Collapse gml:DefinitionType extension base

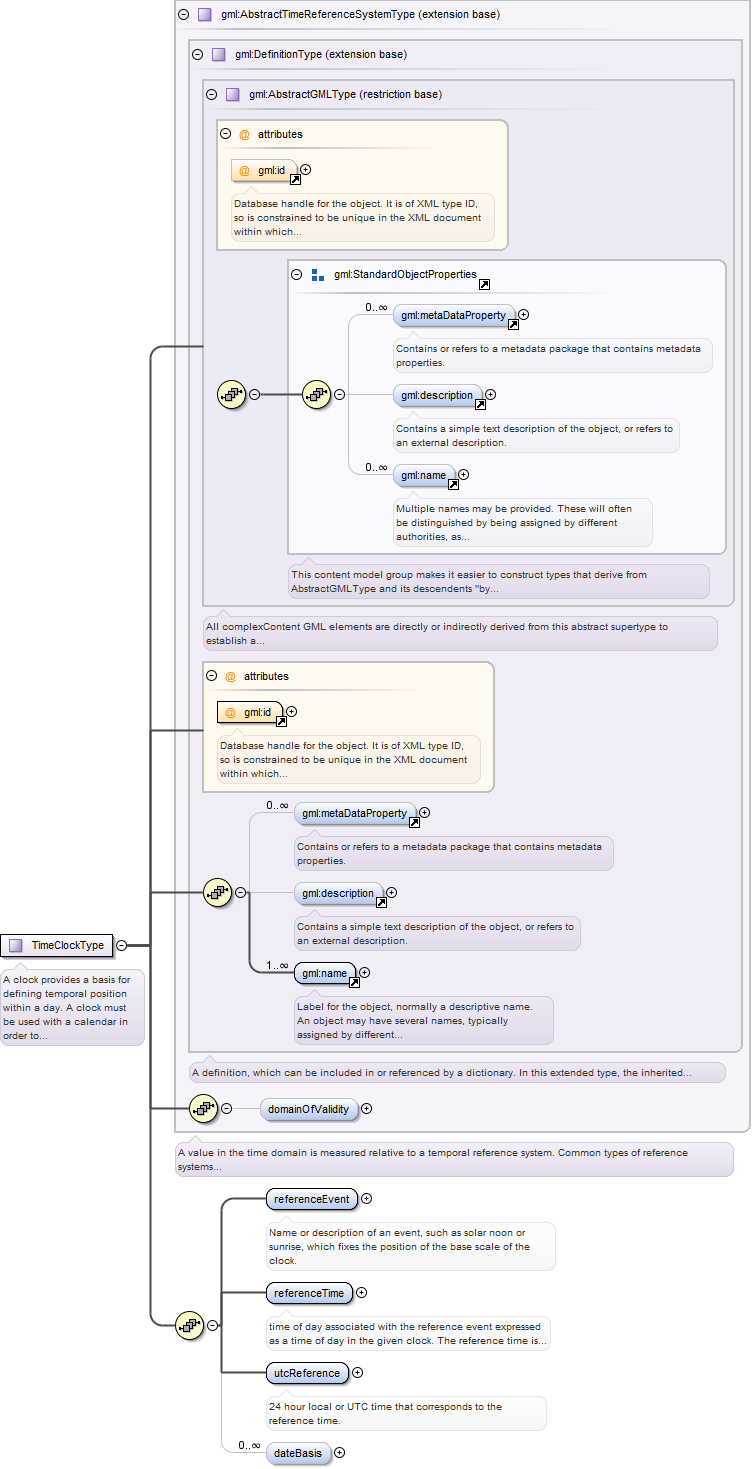[197, 55]
